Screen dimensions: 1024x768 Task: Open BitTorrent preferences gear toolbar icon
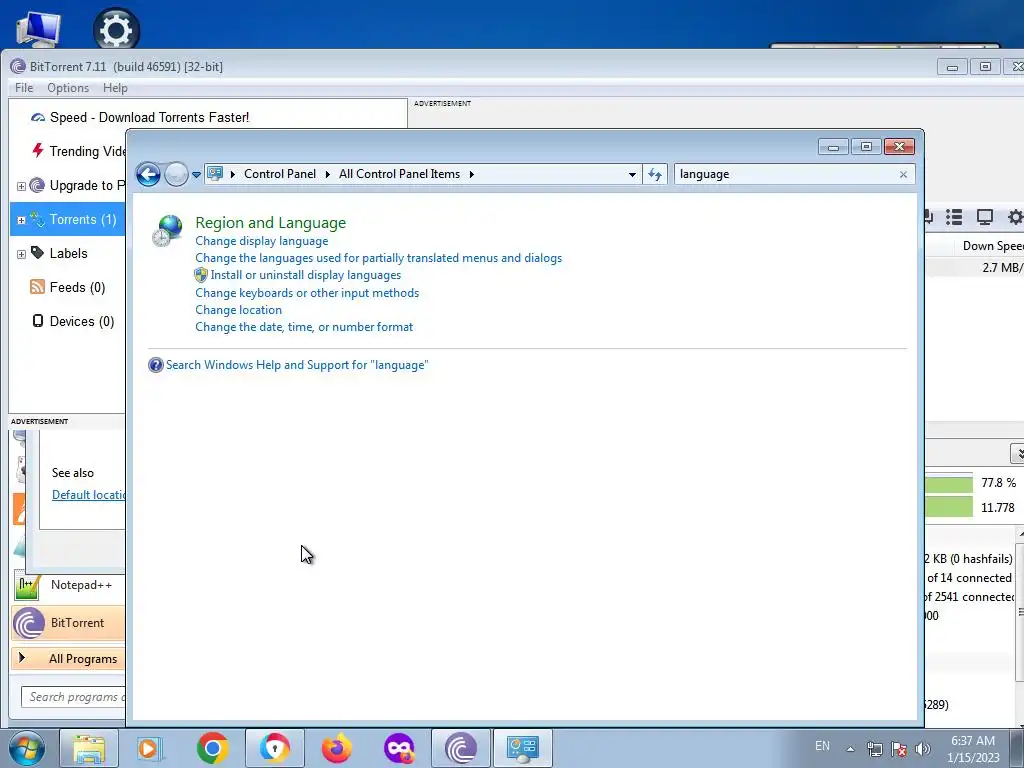(1015, 217)
